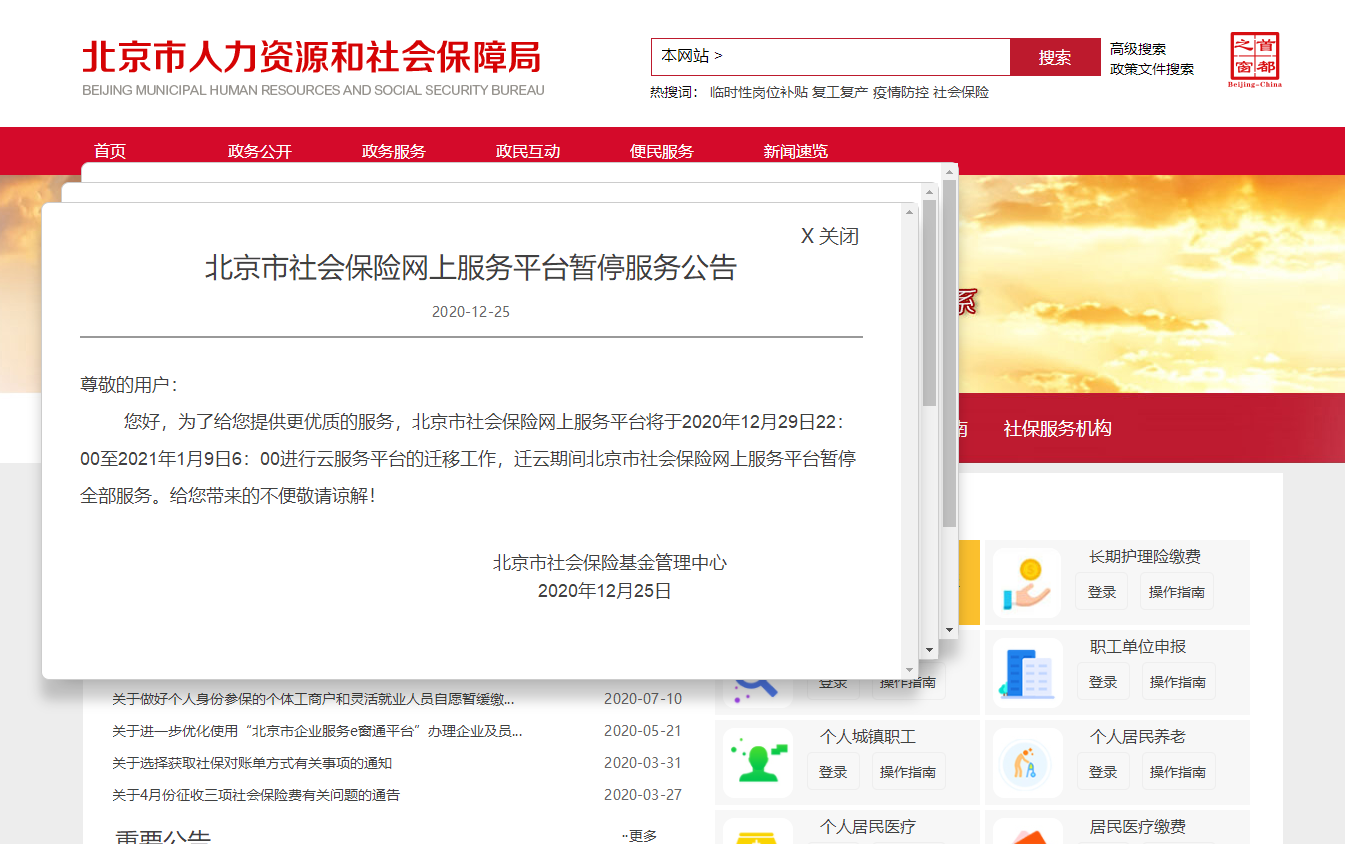Click the yellow icon beside 个人居民医疗

[x=758, y=834]
